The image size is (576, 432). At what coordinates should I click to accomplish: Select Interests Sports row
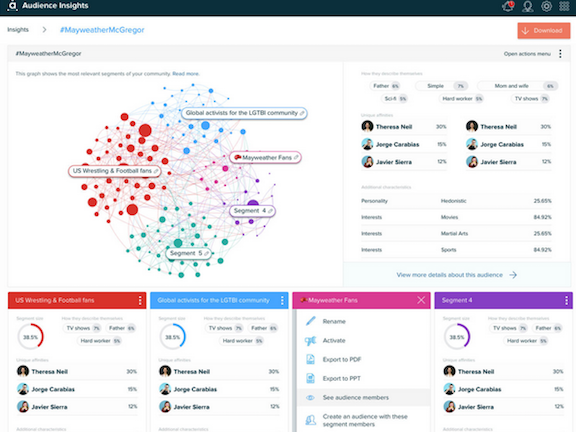(x=456, y=250)
